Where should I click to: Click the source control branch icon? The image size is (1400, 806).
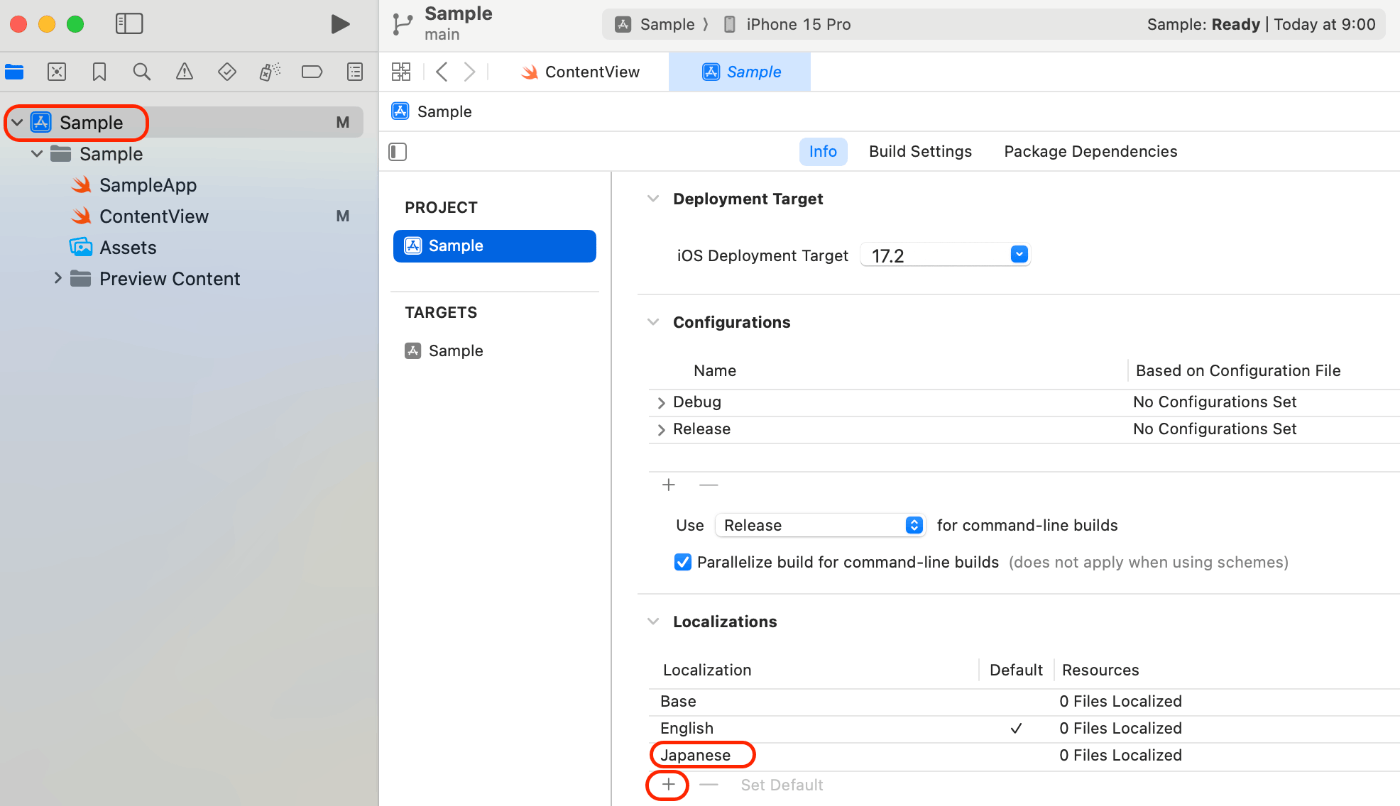point(402,24)
